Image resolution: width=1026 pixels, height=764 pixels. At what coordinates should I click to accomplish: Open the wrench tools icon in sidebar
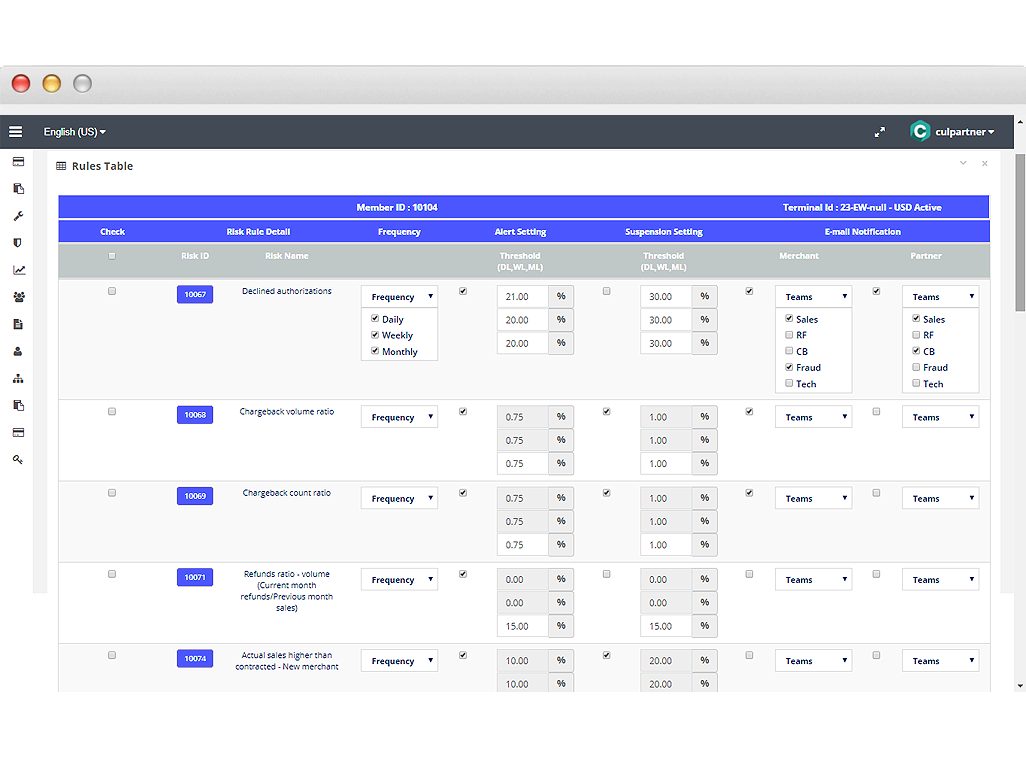[x=18, y=215]
